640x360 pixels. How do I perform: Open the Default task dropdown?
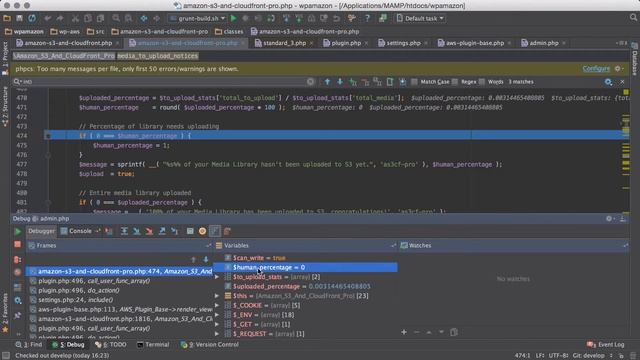click(x=420, y=18)
